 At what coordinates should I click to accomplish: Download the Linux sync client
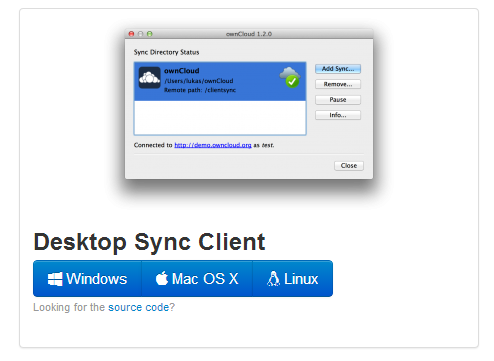tap(293, 279)
